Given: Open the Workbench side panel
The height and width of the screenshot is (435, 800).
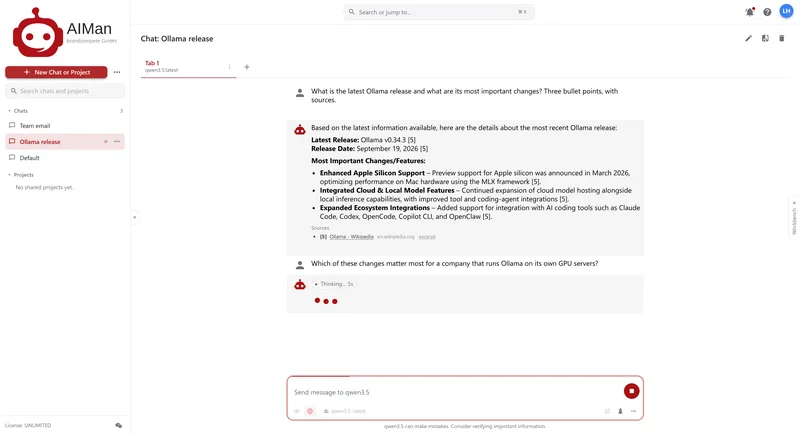Looking at the screenshot, I should 794,218.
